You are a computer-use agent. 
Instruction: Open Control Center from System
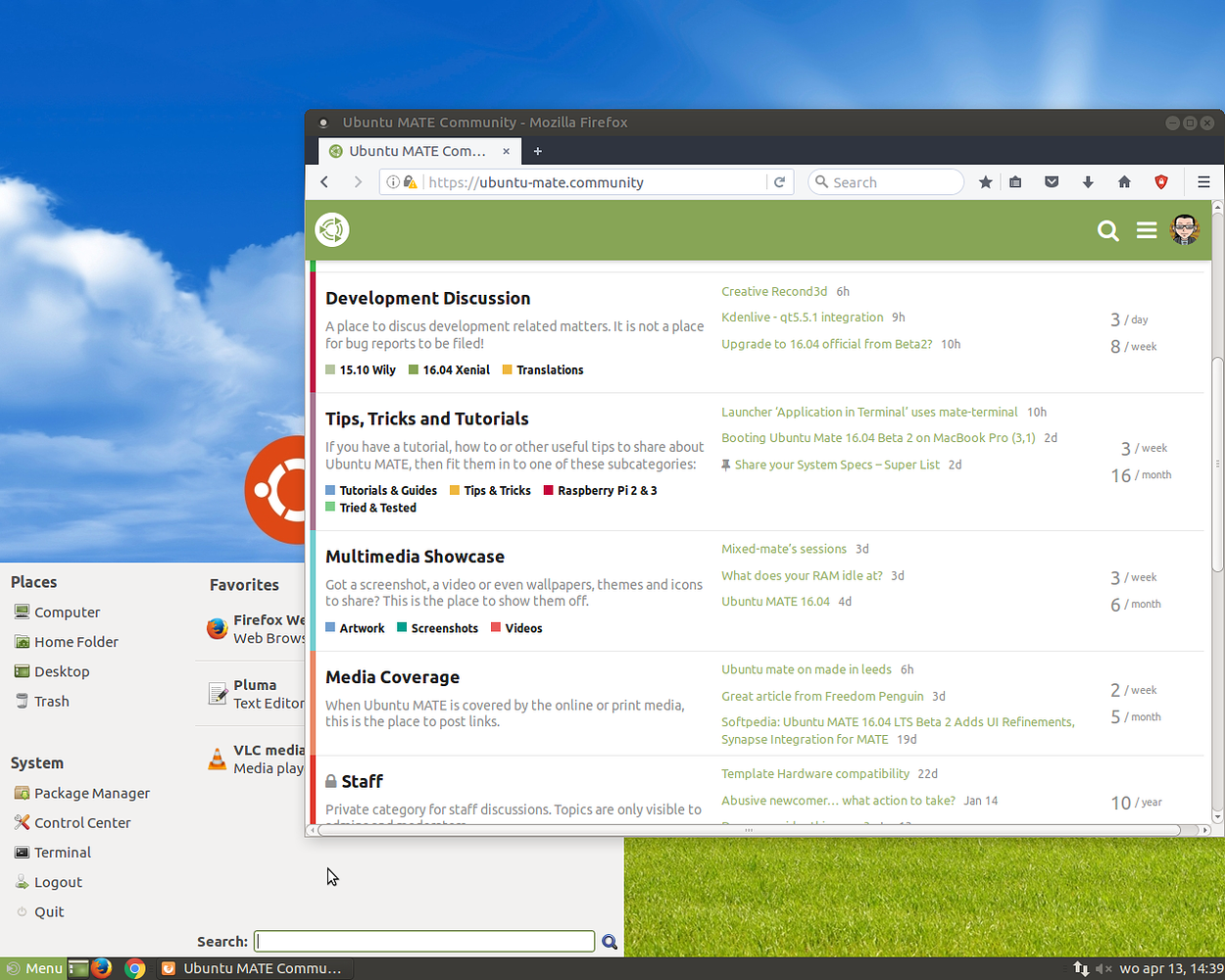(72, 823)
